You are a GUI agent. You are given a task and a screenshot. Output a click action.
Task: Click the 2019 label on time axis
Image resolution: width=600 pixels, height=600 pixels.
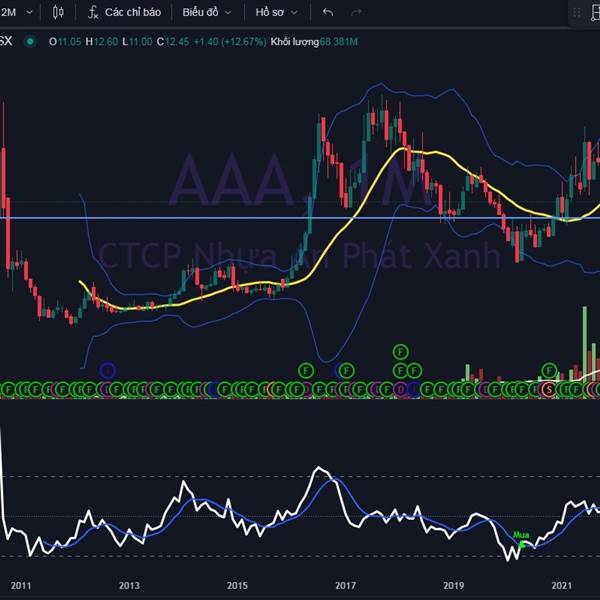point(453,585)
